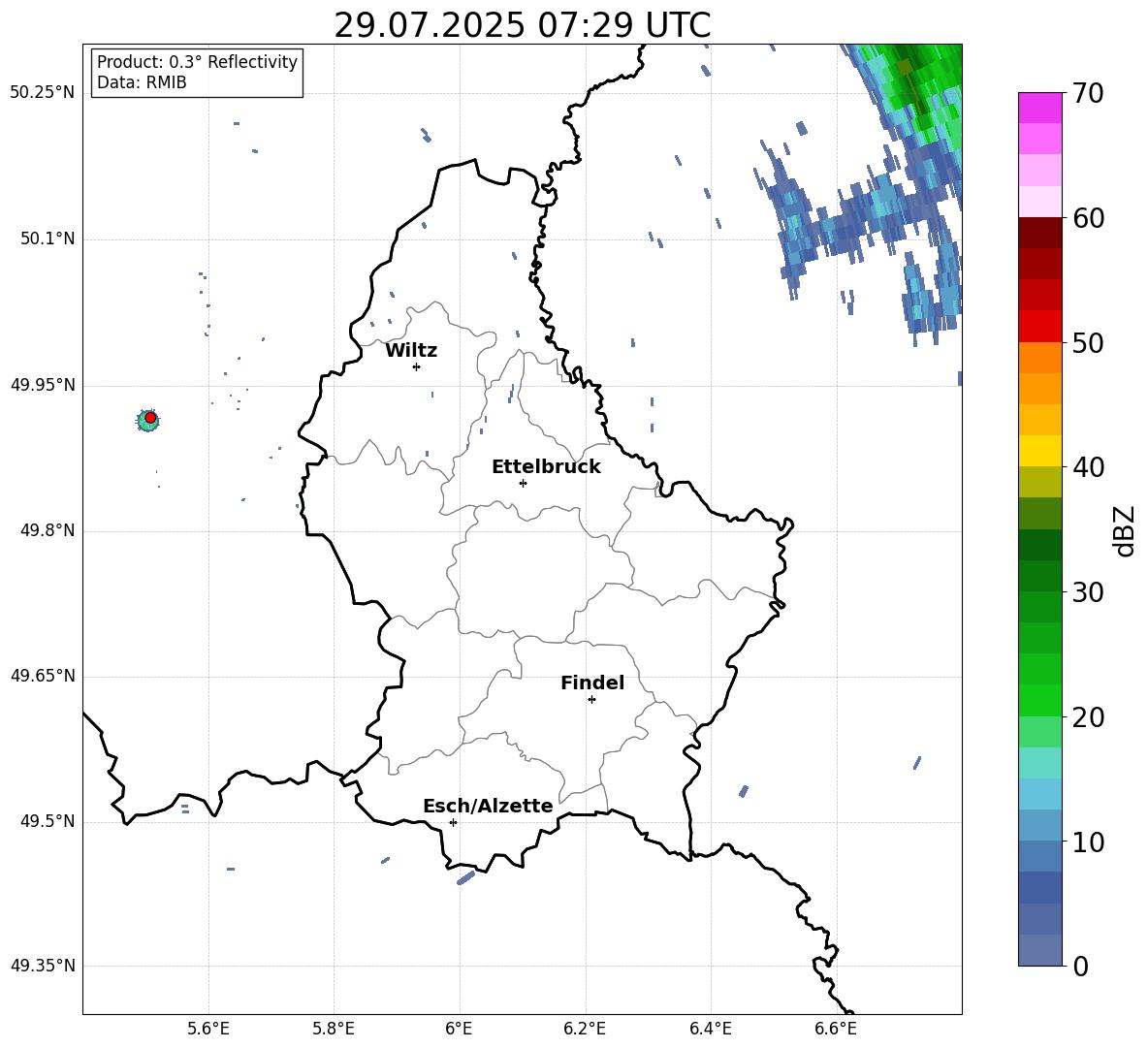Click the yellow 40 dBZ colorbar segment
Screen dimensions: 1148x1048
point(1039,451)
